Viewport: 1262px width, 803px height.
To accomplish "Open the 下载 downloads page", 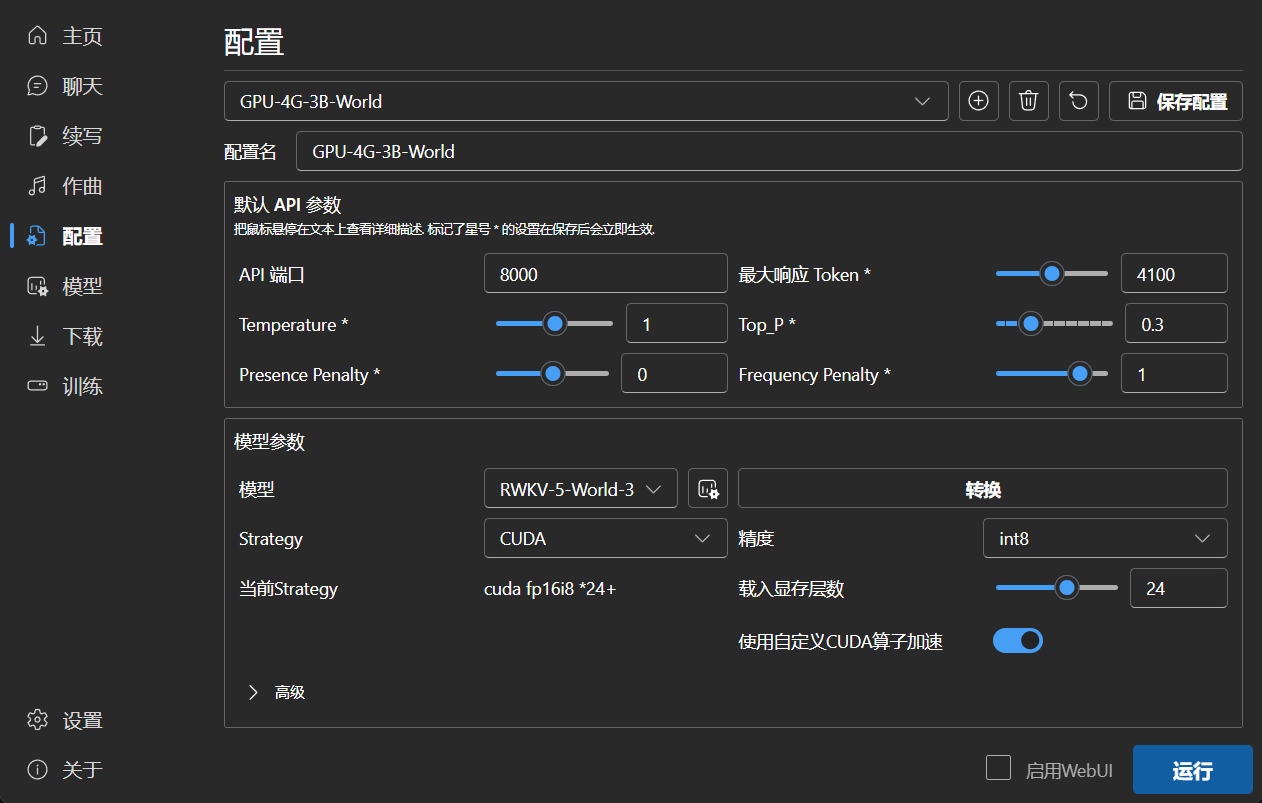I will tap(66, 337).
